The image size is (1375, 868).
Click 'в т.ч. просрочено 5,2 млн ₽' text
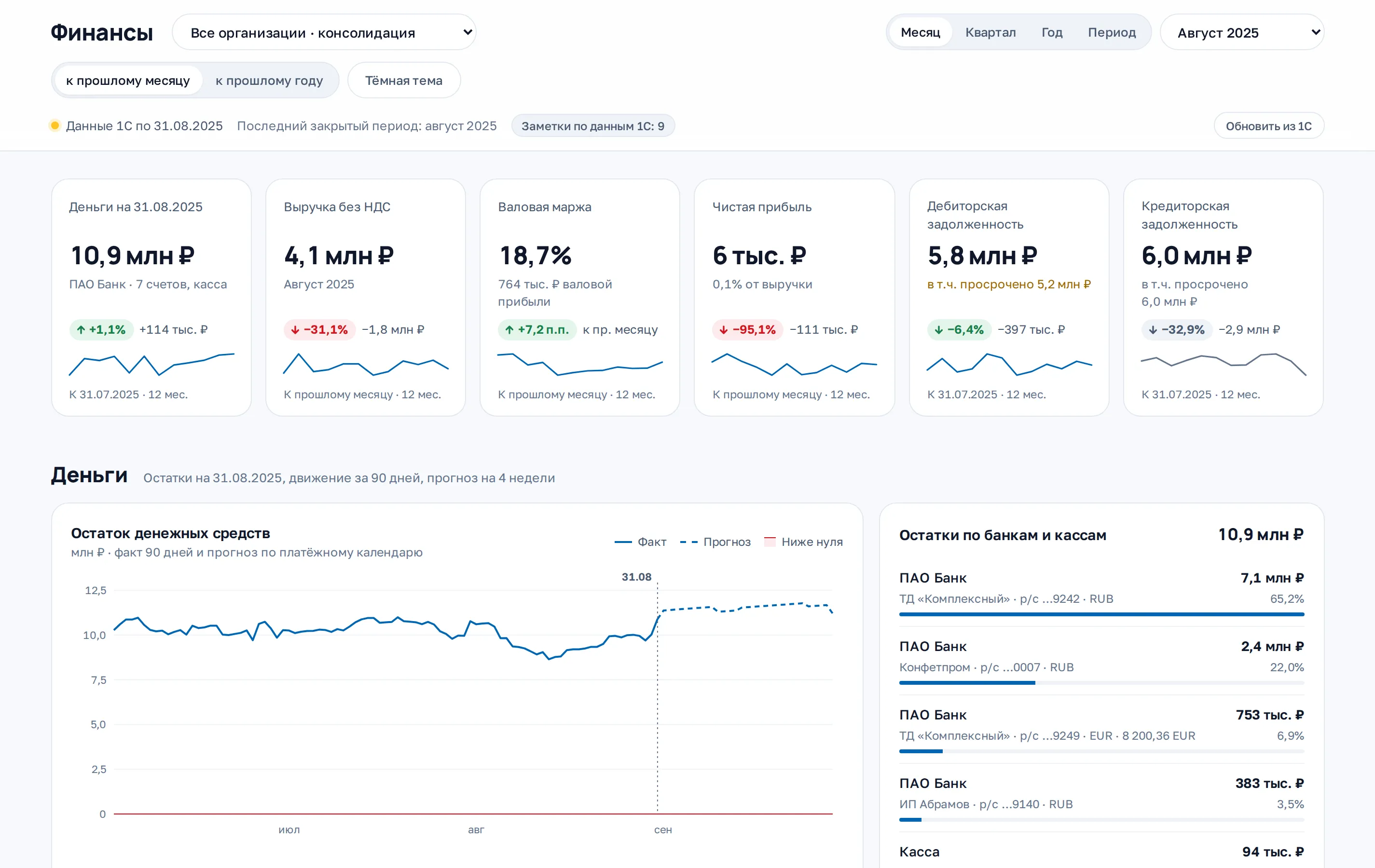[1009, 284]
